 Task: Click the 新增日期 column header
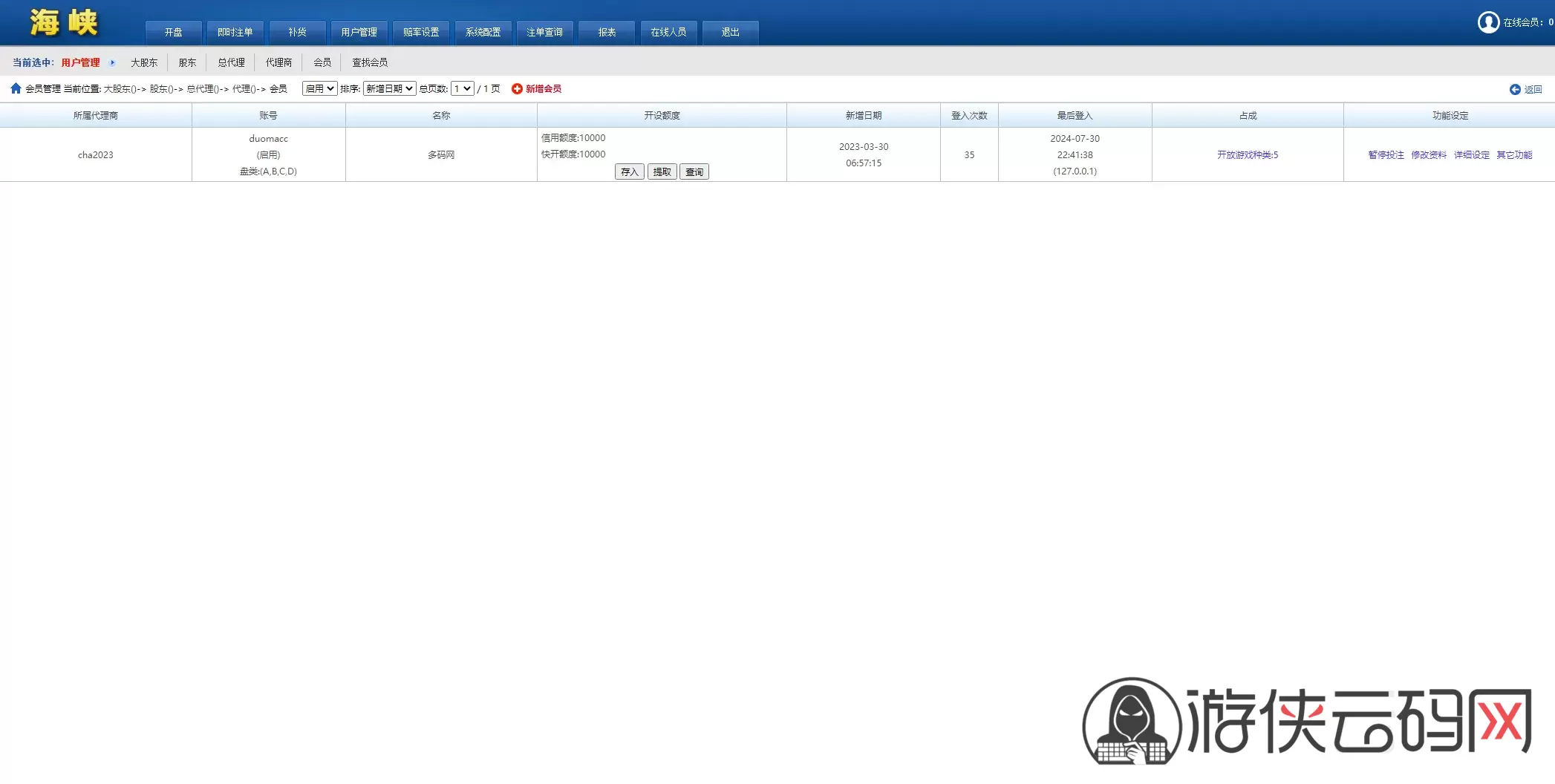(864, 116)
